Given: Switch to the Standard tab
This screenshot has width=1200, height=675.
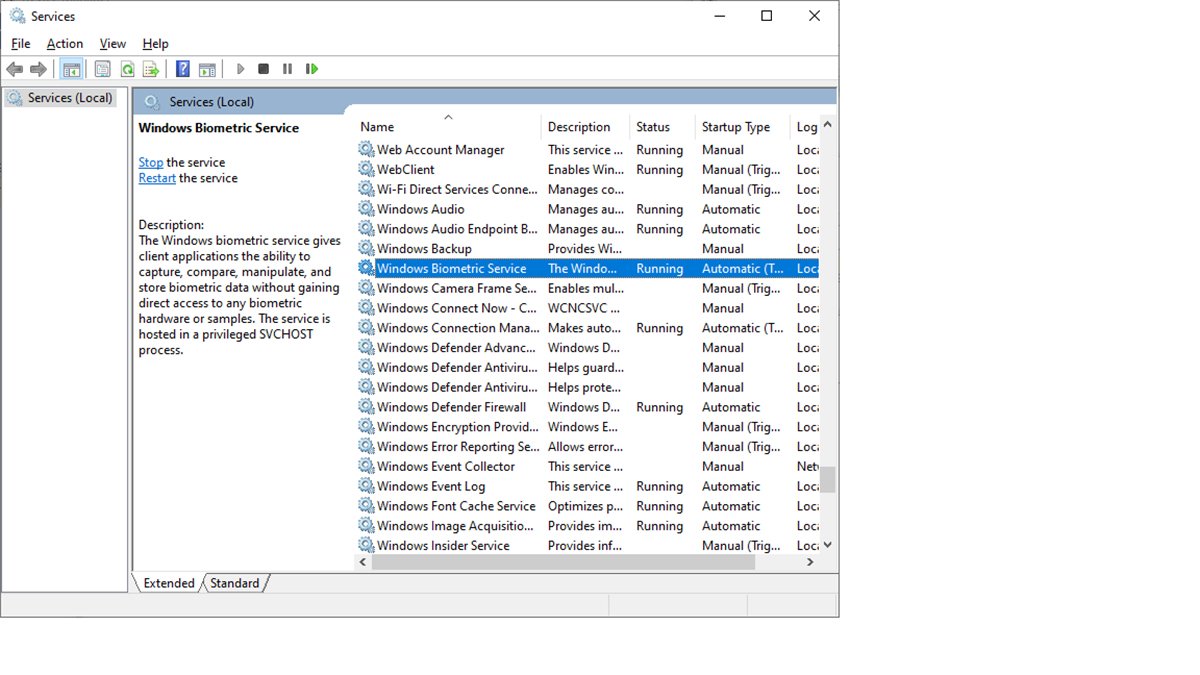Looking at the screenshot, I should coord(234,583).
